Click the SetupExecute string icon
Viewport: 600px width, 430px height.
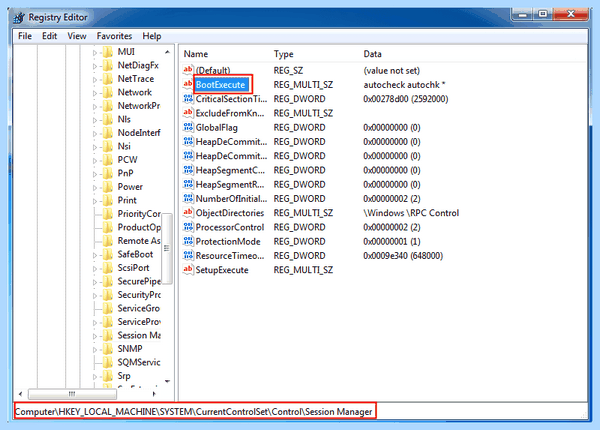[x=188, y=269]
